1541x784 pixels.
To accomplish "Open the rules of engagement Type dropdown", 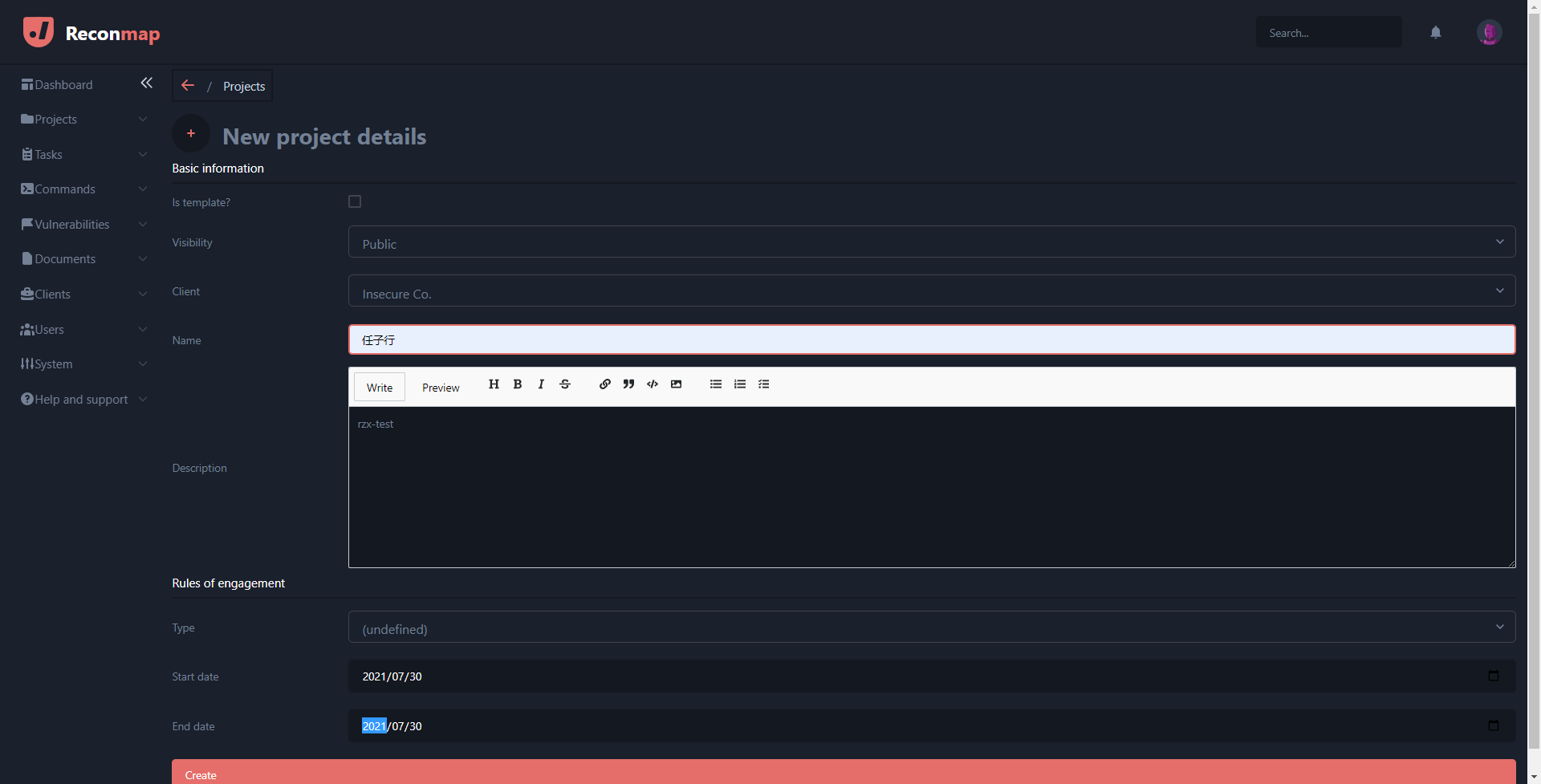I will (x=931, y=628).
